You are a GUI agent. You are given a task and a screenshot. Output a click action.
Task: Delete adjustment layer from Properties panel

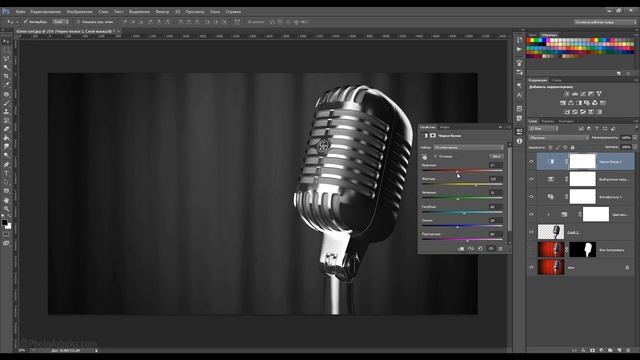click(x=500, y=249)
